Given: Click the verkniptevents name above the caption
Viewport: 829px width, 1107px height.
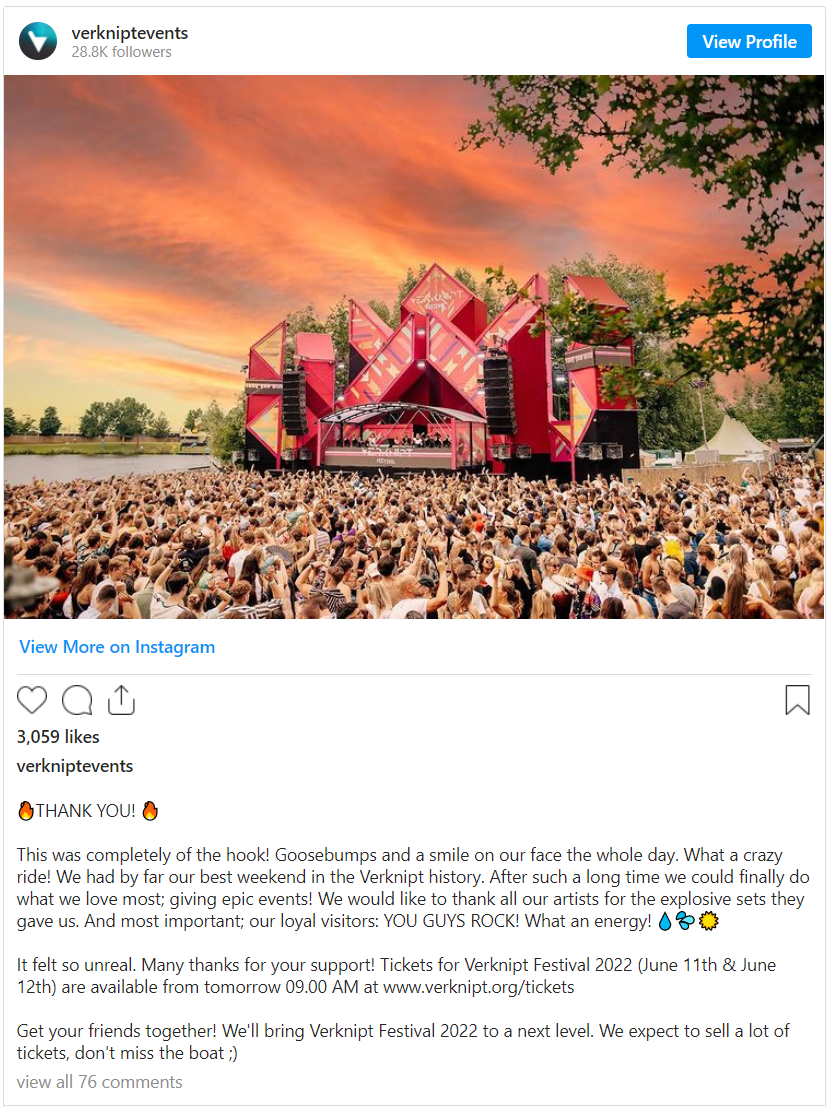Looking at the screenshot, I should 75,767.
